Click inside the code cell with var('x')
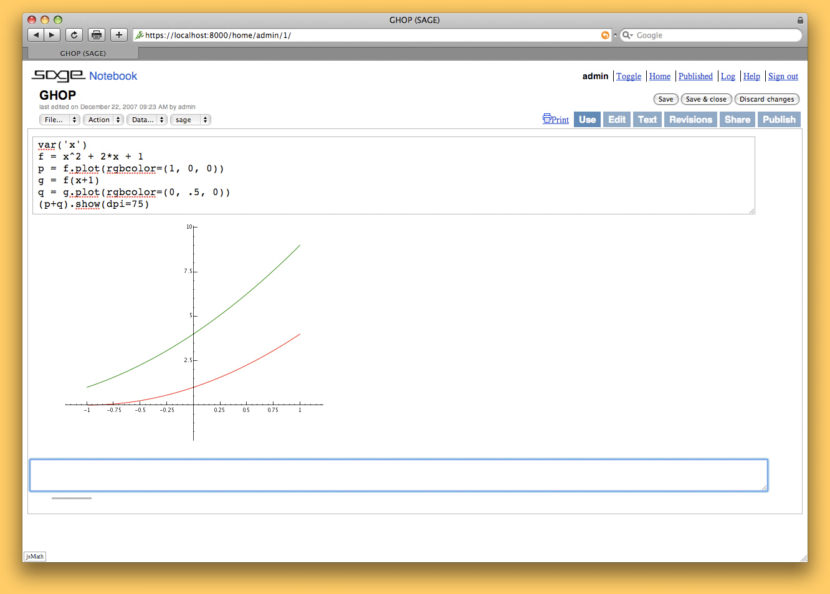Image resolution: width=830 pixels, height=594 pixels. pos(394,175)
